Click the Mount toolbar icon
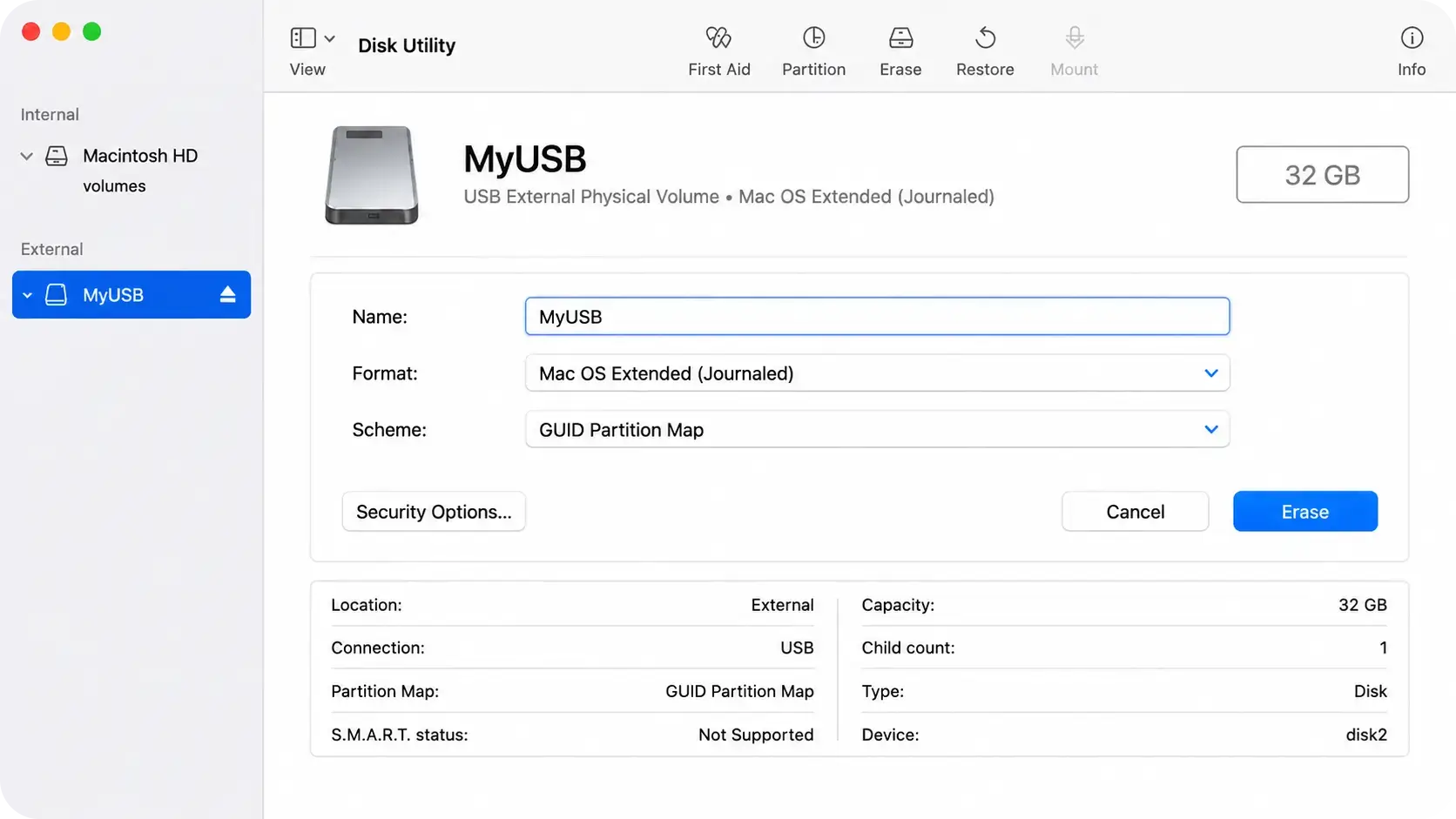This screenshot has height=819, width=1456. coord(1075,37)
